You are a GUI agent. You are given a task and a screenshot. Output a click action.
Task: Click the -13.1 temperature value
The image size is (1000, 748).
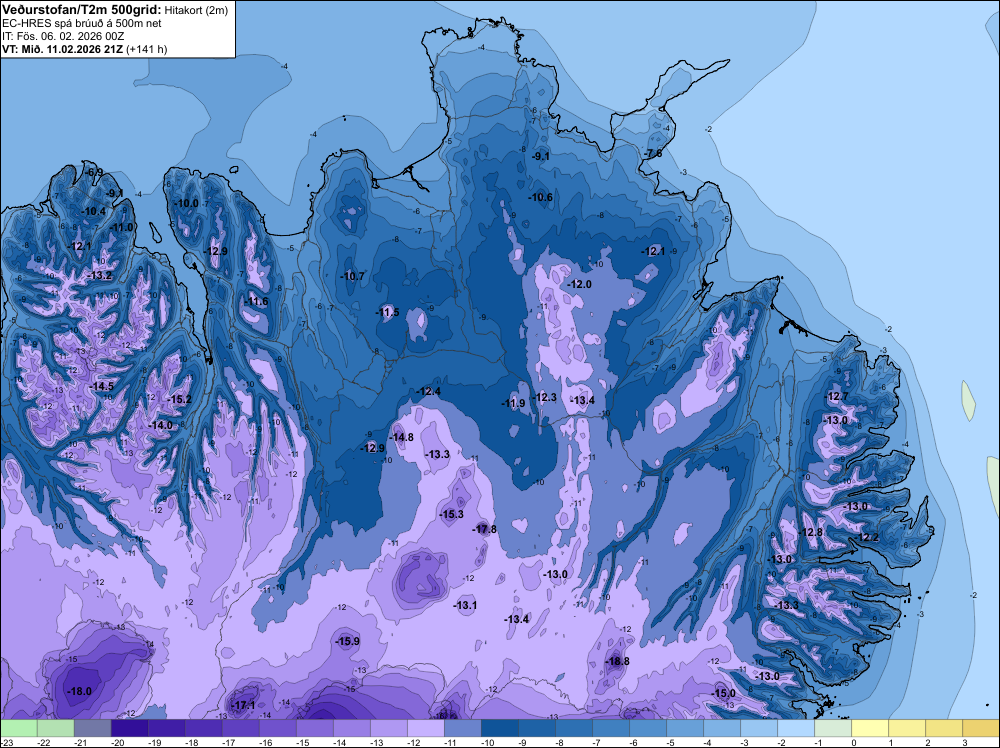(x=465, y=605)
